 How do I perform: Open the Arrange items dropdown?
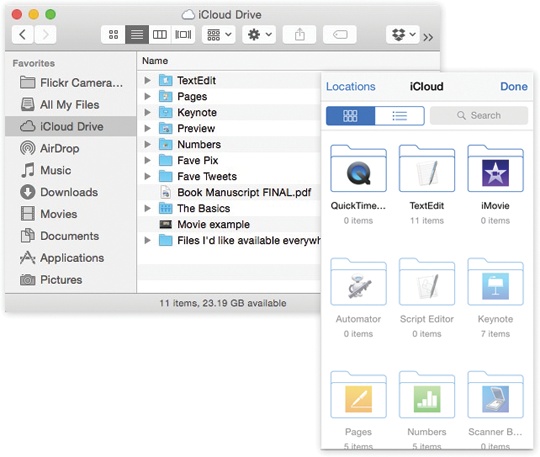pos(219,34)
